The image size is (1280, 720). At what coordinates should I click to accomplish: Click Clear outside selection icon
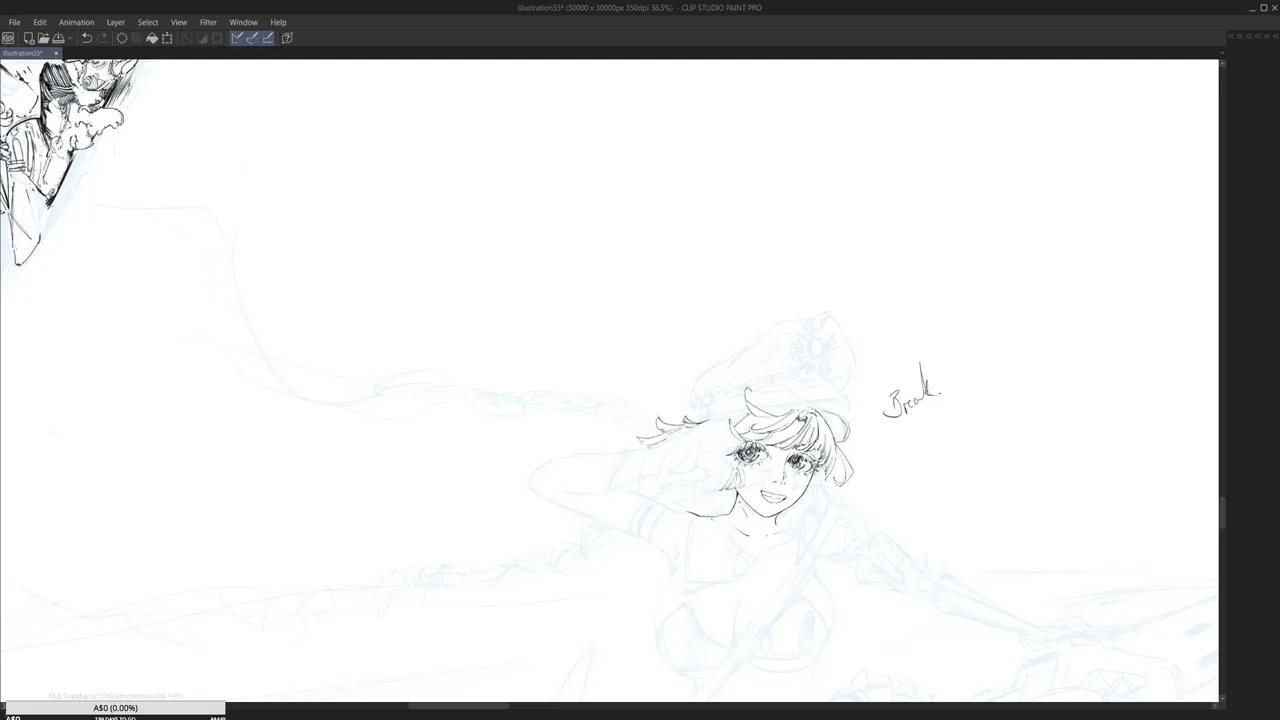[137, 38]
